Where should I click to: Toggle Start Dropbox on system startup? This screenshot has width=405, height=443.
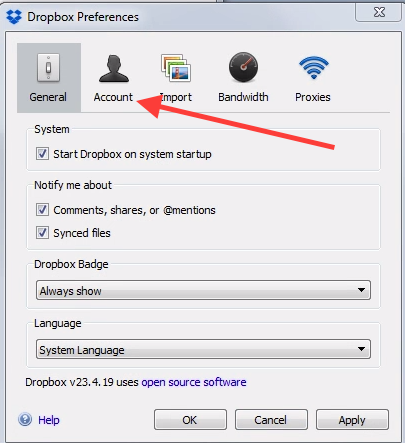point(42,154)
